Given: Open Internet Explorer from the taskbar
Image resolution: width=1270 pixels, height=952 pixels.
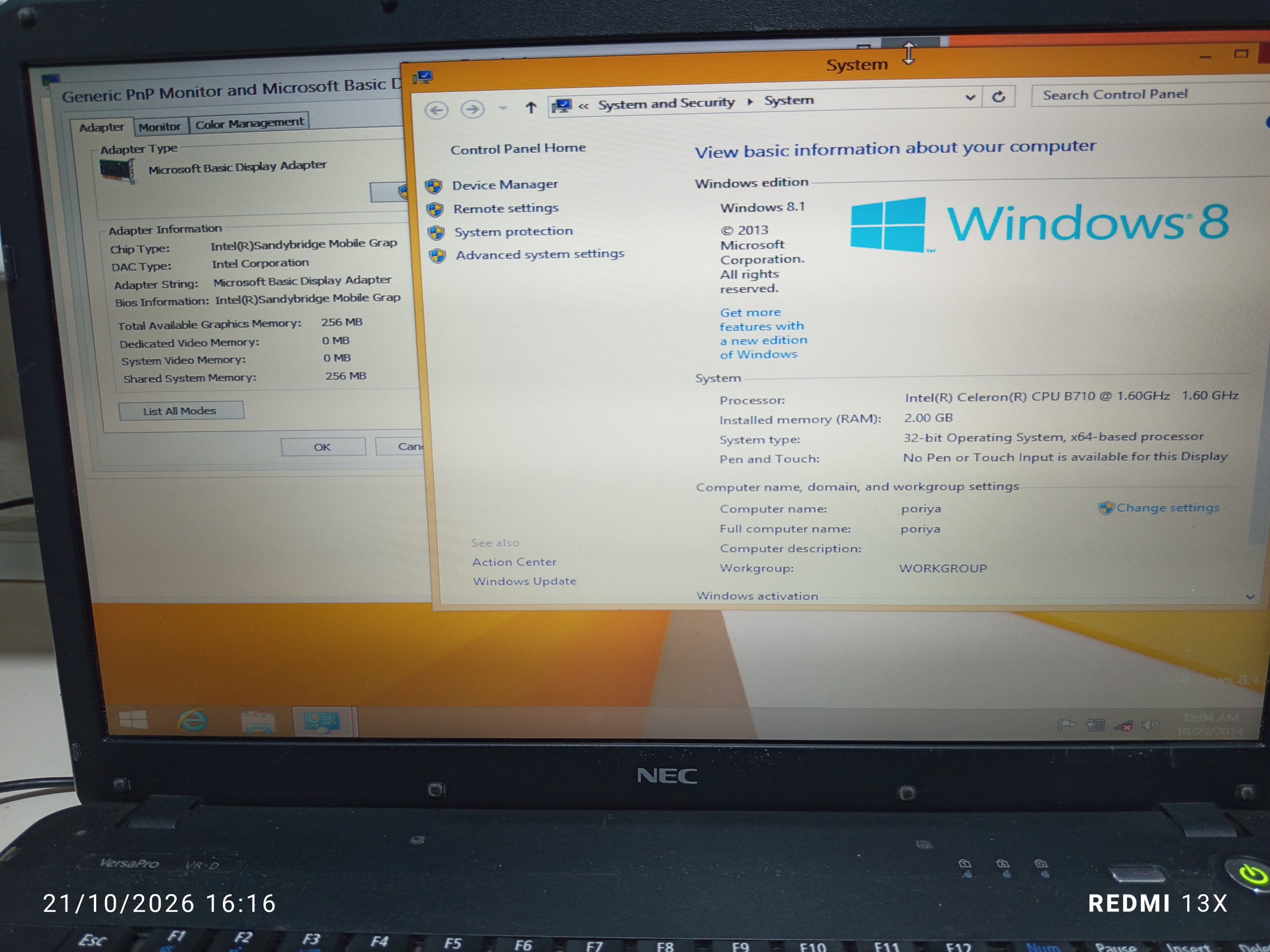Looking at the screenshot, I should (193, 720).
